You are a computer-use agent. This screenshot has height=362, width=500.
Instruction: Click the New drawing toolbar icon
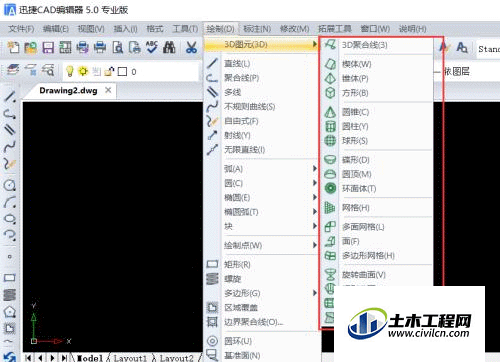[14, 47]
